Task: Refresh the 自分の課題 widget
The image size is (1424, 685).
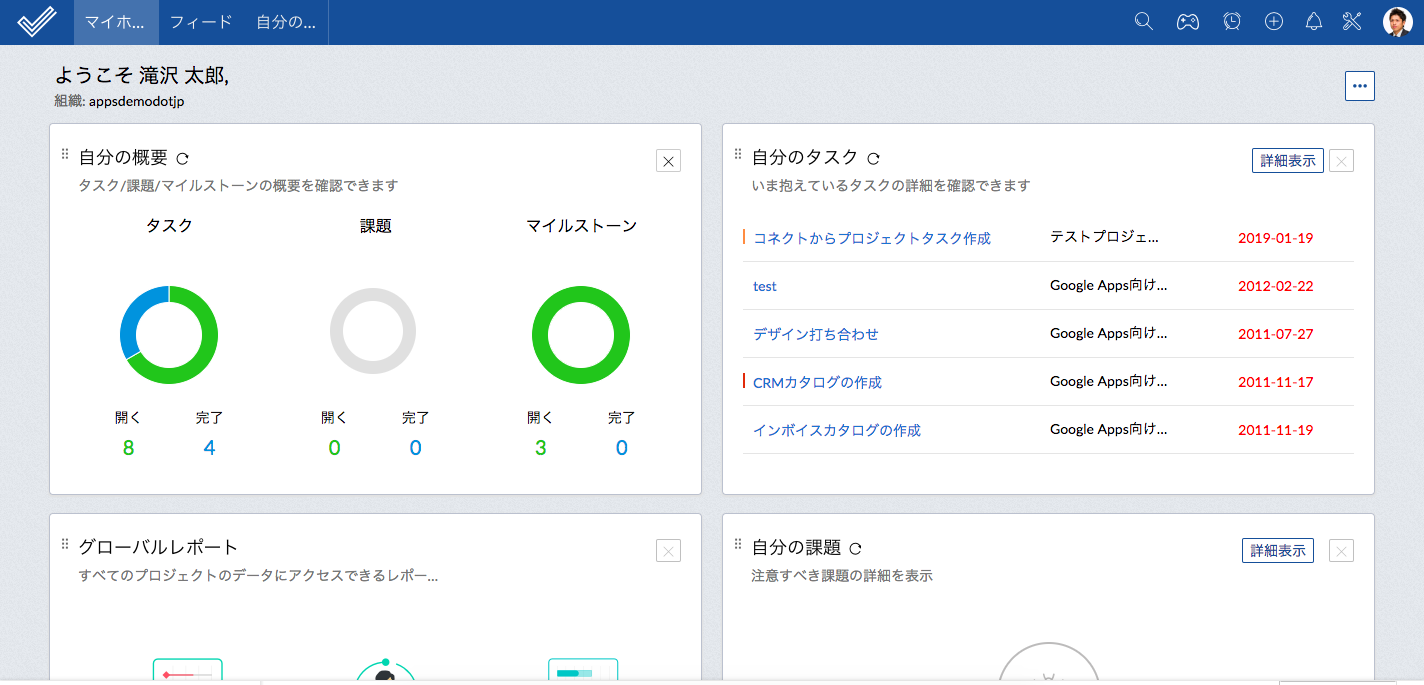Action: pyautogui.click(x=855, y=548)
